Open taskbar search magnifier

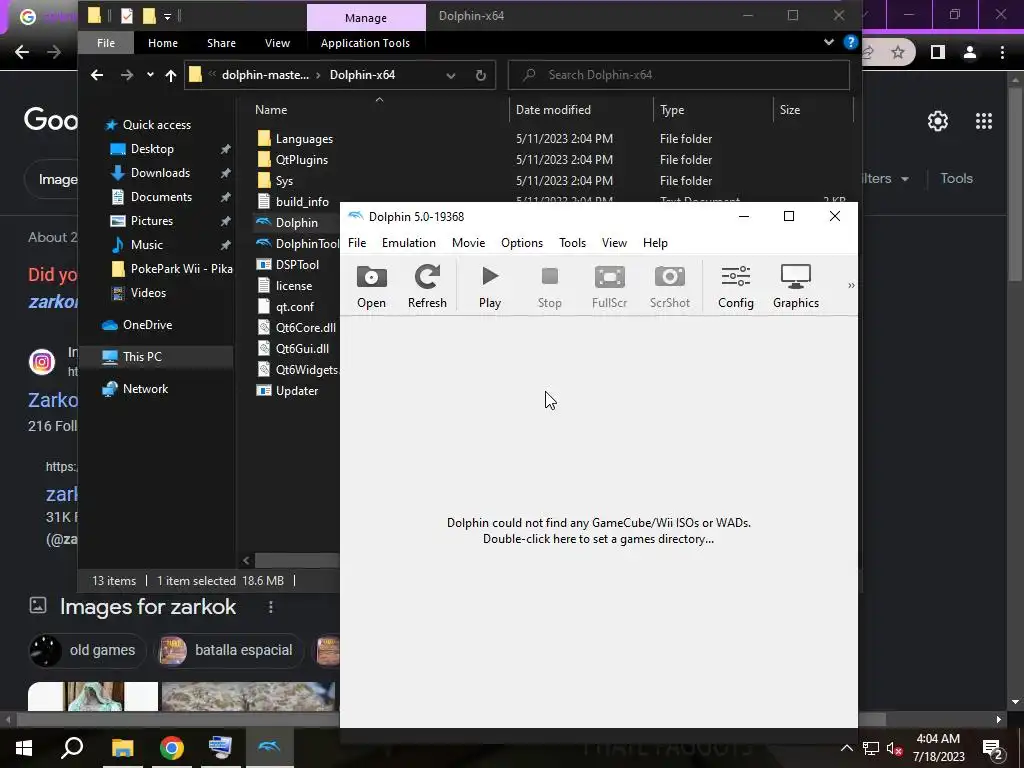point(72,748)
